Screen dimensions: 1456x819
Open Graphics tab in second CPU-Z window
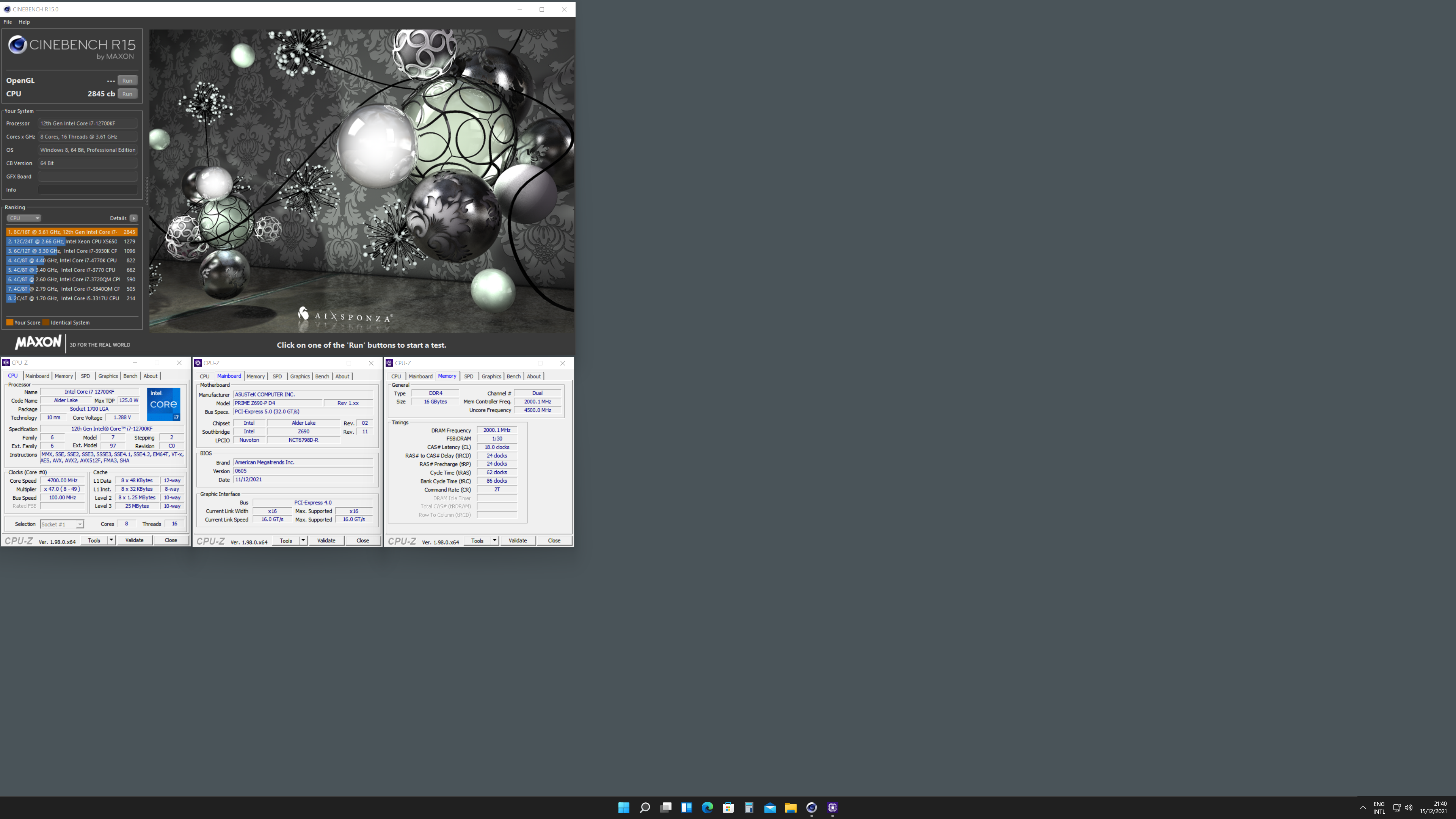click(300, 377)
